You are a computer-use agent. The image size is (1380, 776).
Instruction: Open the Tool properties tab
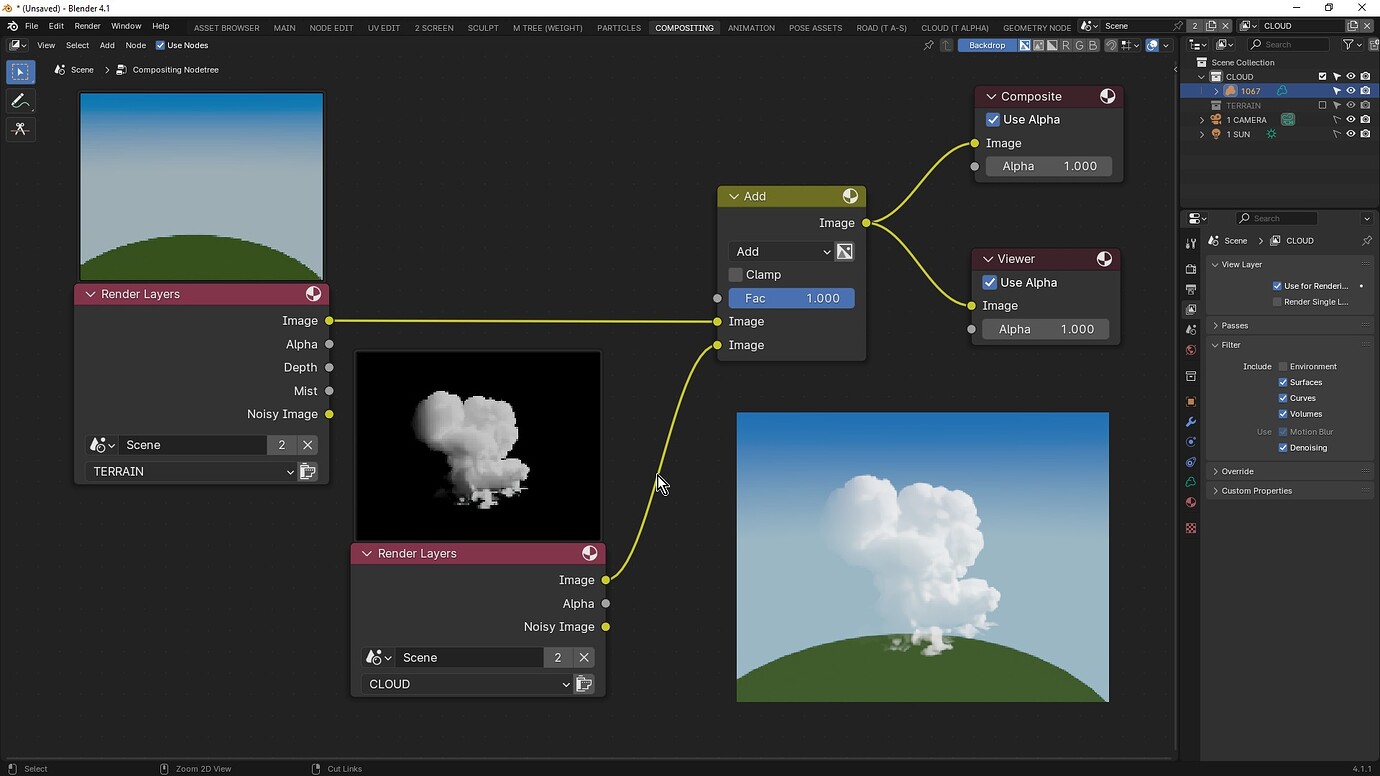point(1190,243)
